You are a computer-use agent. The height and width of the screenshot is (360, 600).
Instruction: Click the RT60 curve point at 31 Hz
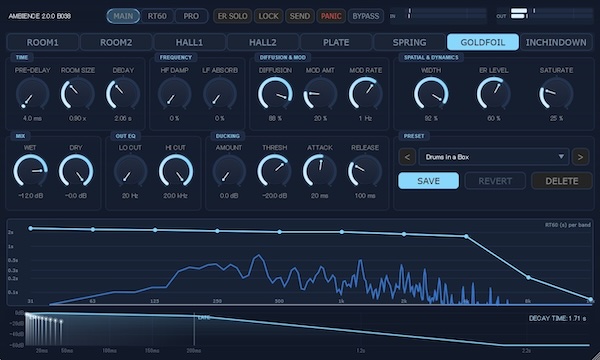tap(31, 228)
